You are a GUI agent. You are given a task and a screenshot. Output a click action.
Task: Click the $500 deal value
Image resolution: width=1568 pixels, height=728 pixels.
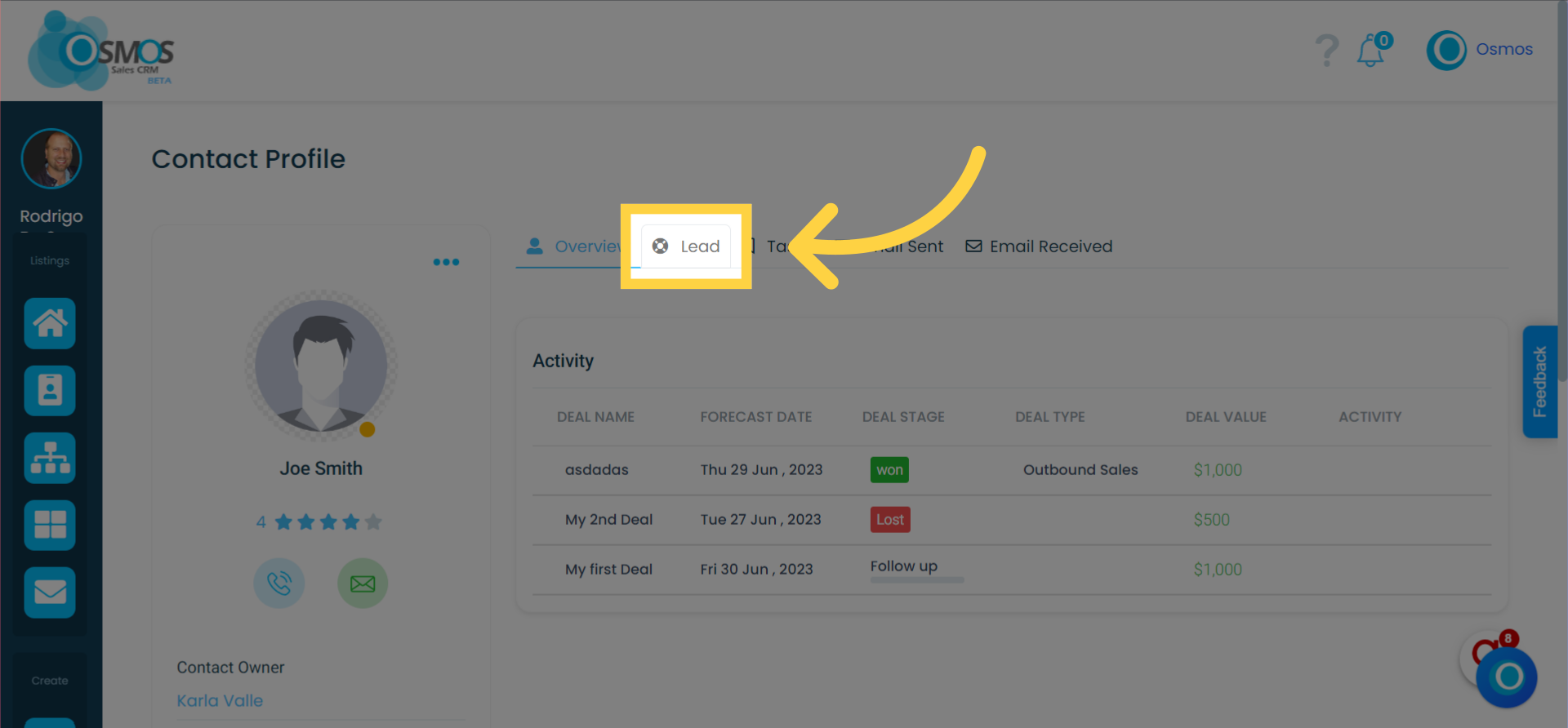[1211, 519]
